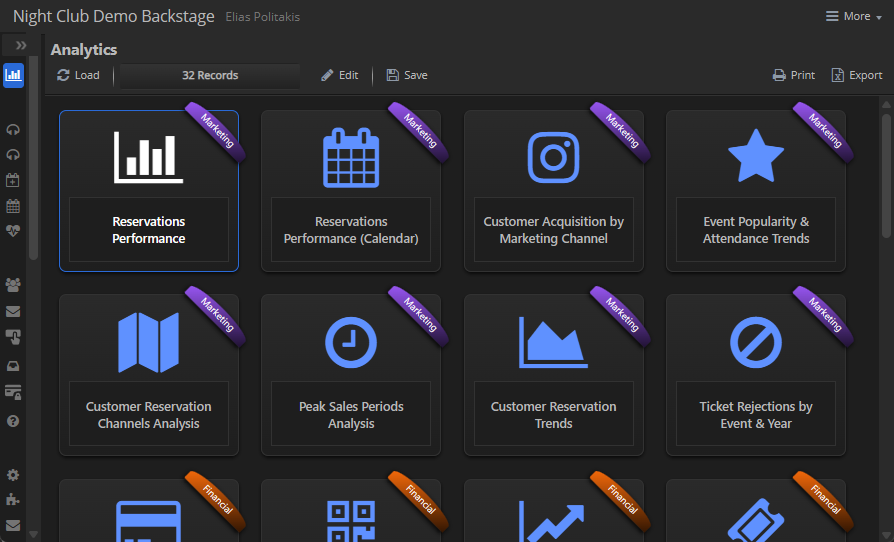Open Reservations Performance bar chart tile
894x542 pixels.
(x=149, y=190)
